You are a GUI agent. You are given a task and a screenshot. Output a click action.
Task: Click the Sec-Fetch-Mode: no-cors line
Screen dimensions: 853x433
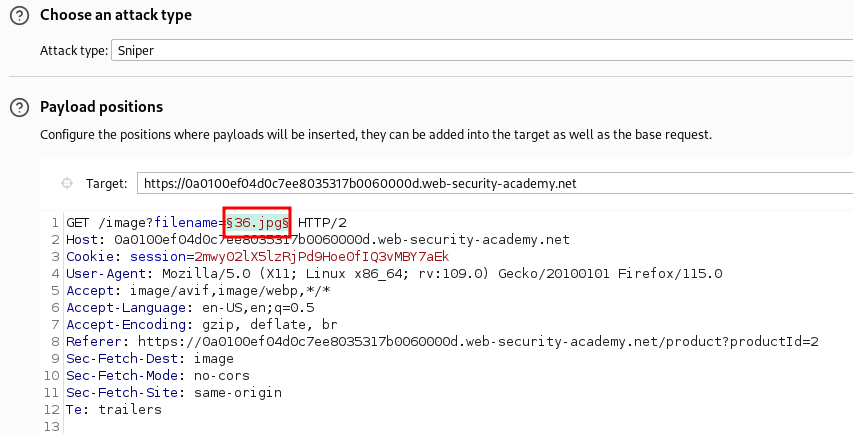[x=158, y=375]
